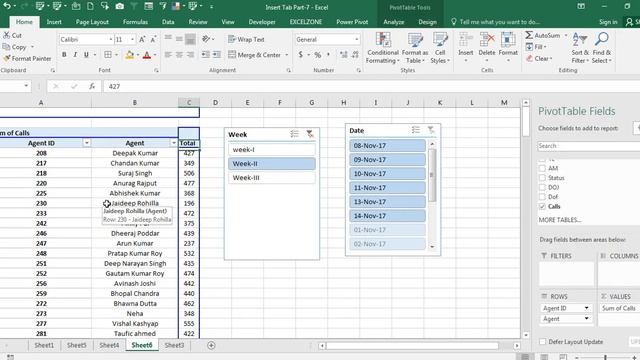Click the zoom slider in status bar

605,358
